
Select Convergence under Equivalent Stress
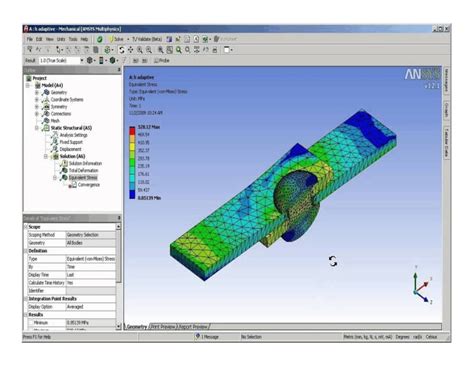[x=89, y=185]
